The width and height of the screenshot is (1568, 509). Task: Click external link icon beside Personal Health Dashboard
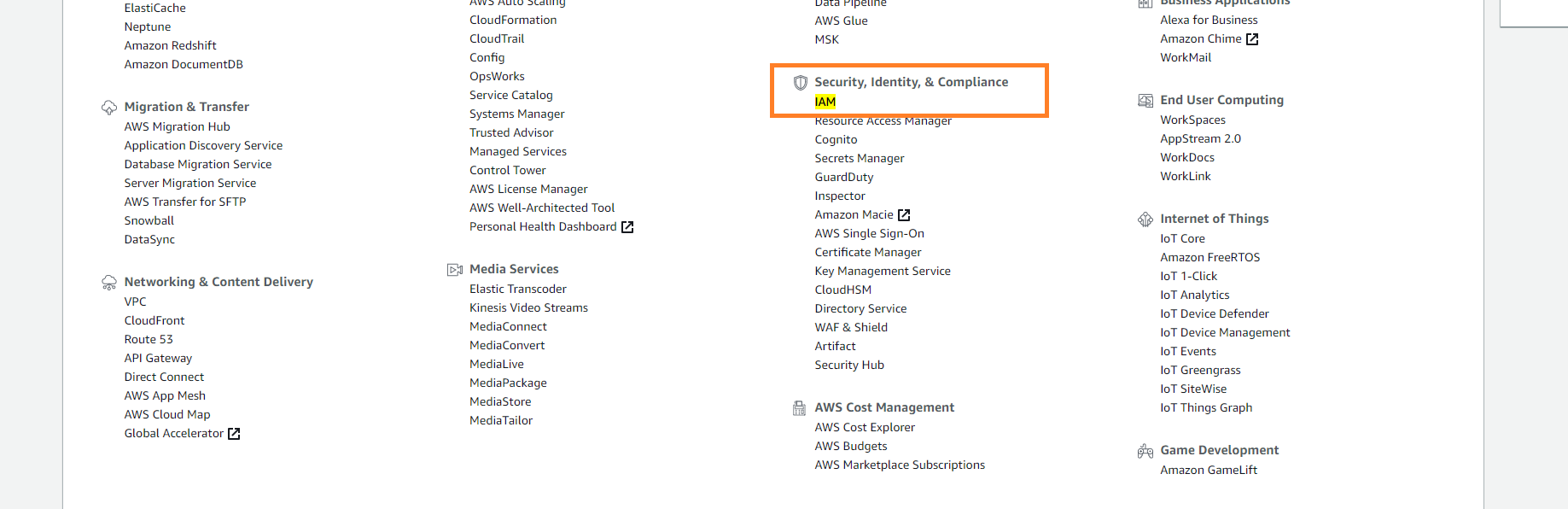point(627,227)
